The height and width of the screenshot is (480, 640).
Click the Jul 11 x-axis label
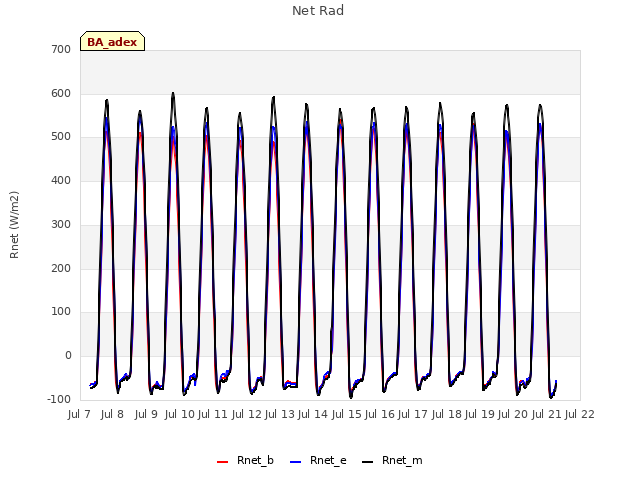[x=213, y=414]
